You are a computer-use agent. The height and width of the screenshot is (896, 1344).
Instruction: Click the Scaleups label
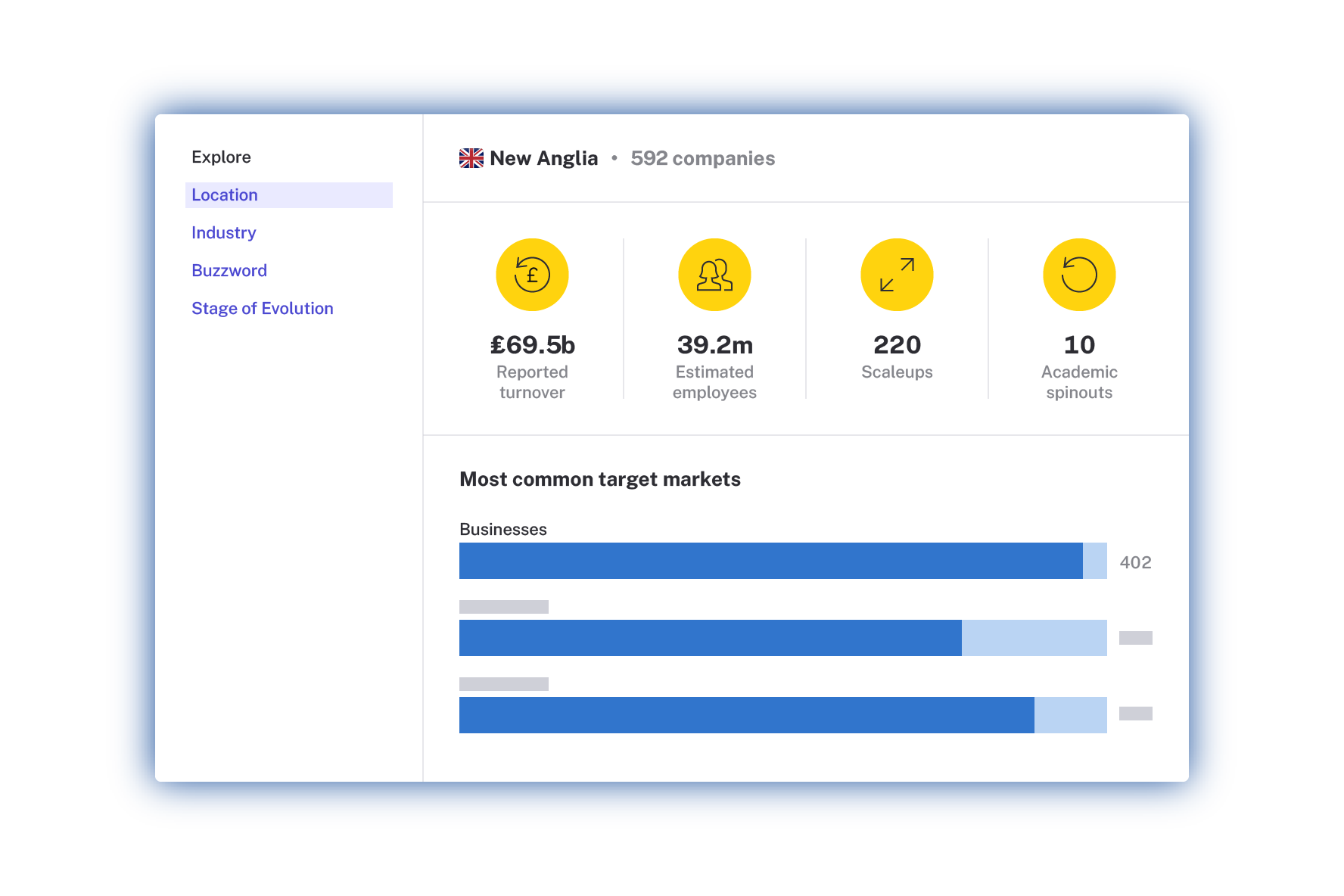pyautogui.click(x=898, y=372)
